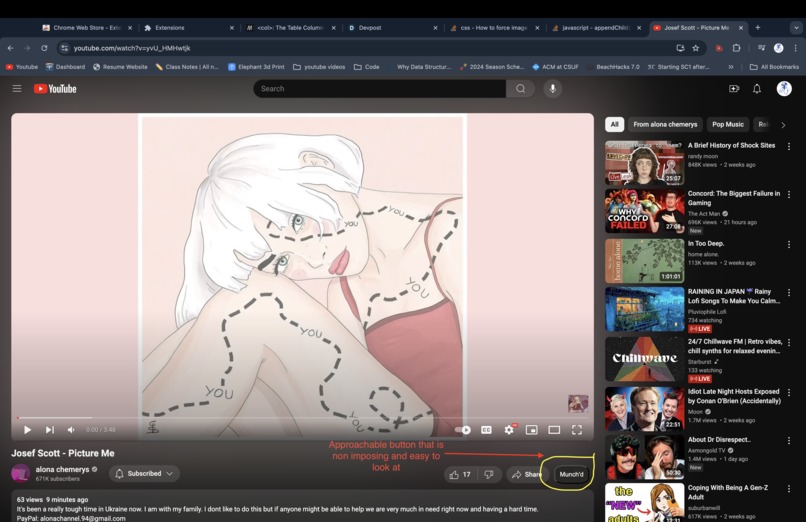
Task: Like the video
Action: pyautogui.click(x=460, y=474)
